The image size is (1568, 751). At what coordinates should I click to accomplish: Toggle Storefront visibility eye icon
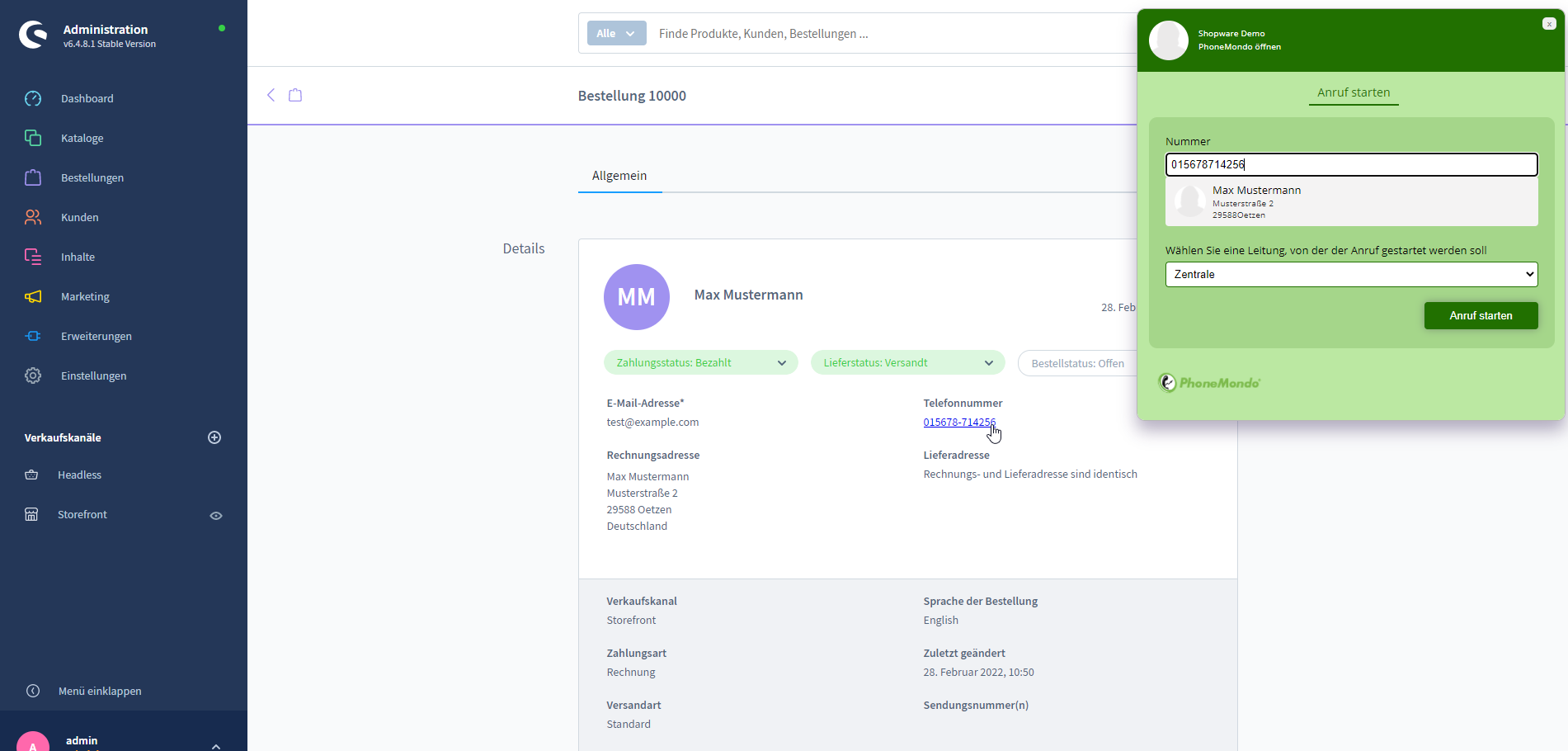point(216,516)
